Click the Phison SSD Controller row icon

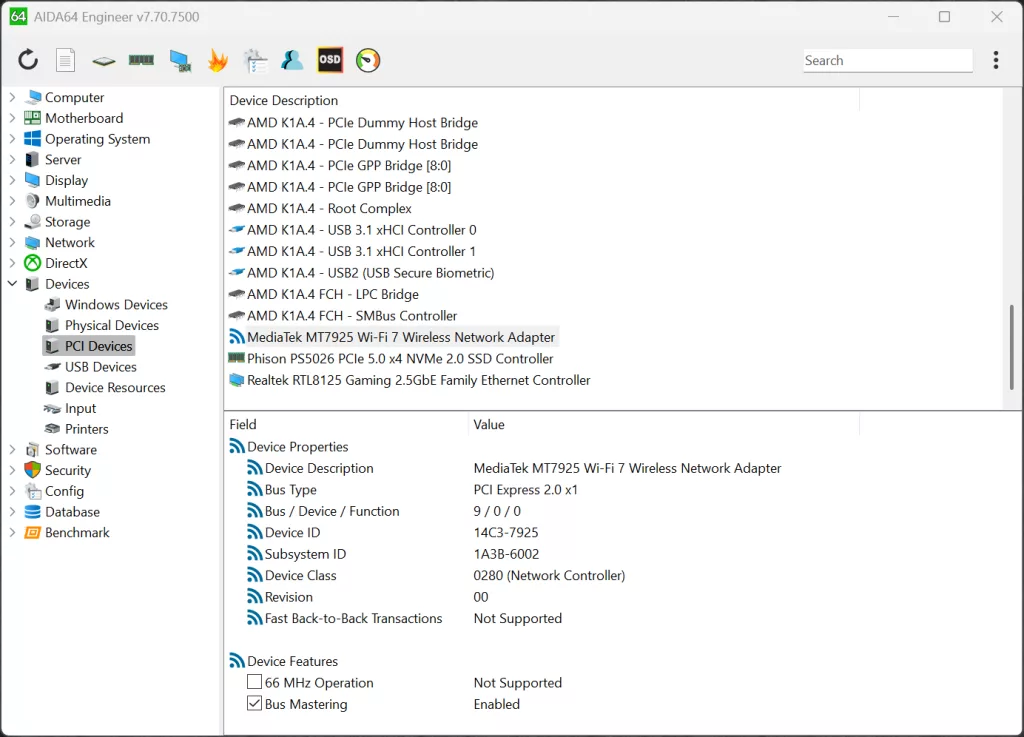(x=236, y=358)
